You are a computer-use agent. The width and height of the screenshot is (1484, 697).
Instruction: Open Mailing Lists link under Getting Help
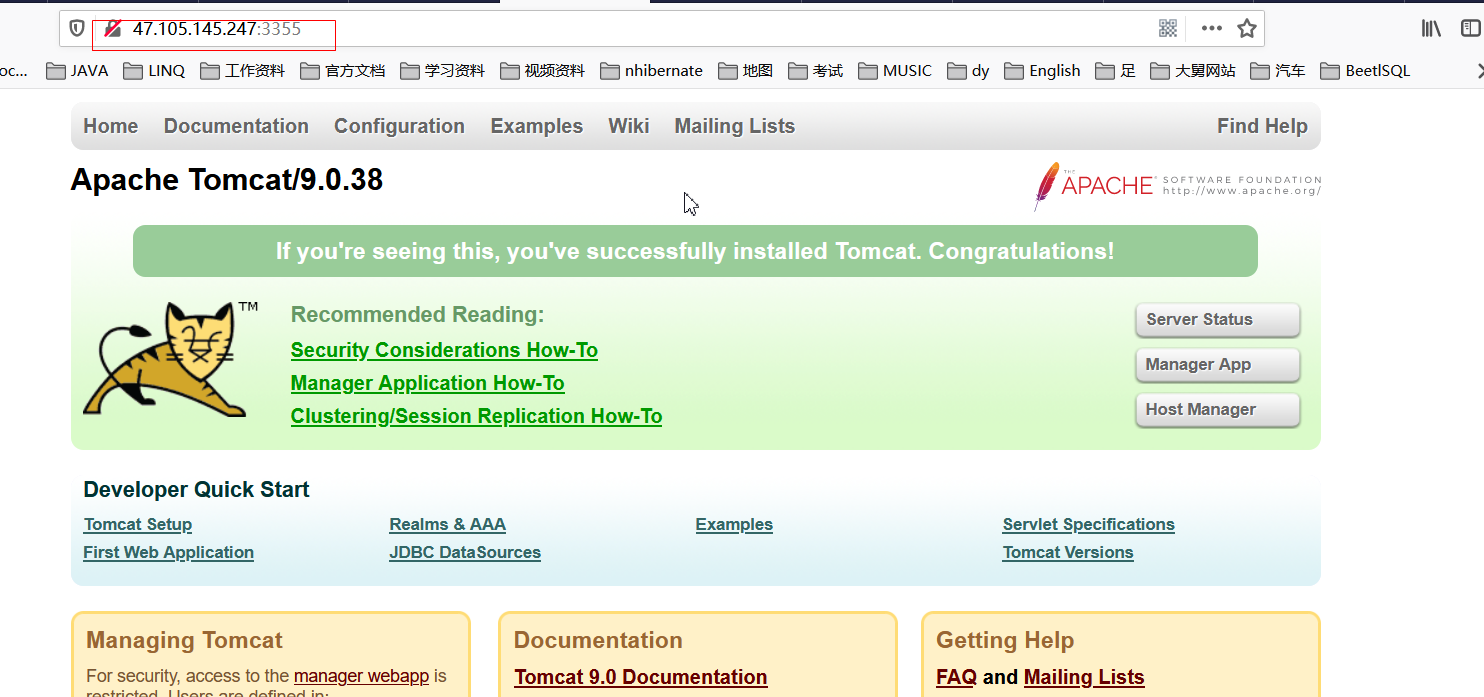coord(1084,677)
